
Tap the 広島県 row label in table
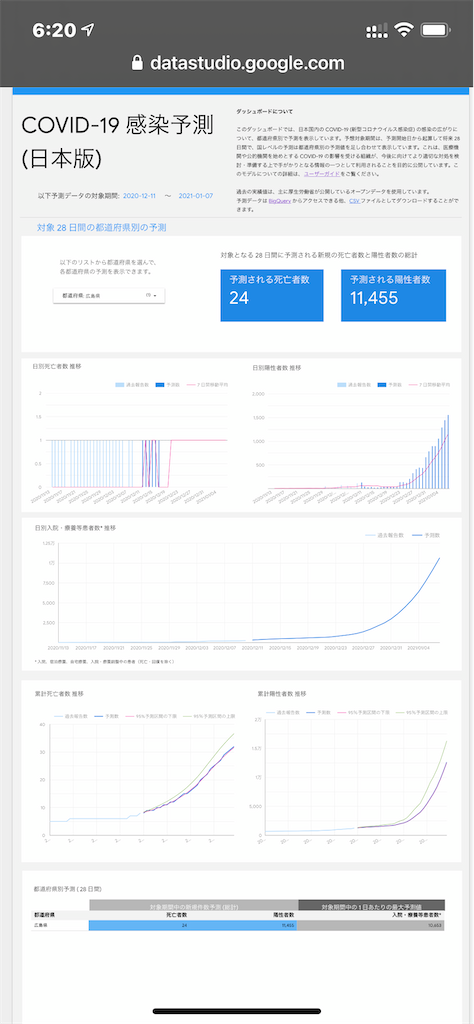[x=40, y=925]
